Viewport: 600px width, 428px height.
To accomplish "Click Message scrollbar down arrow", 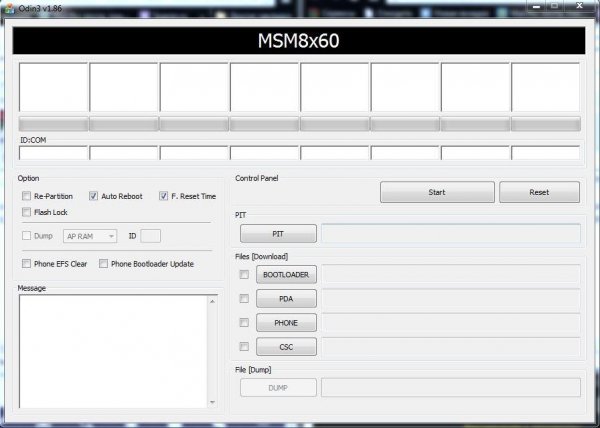I will tap(212, 402).
